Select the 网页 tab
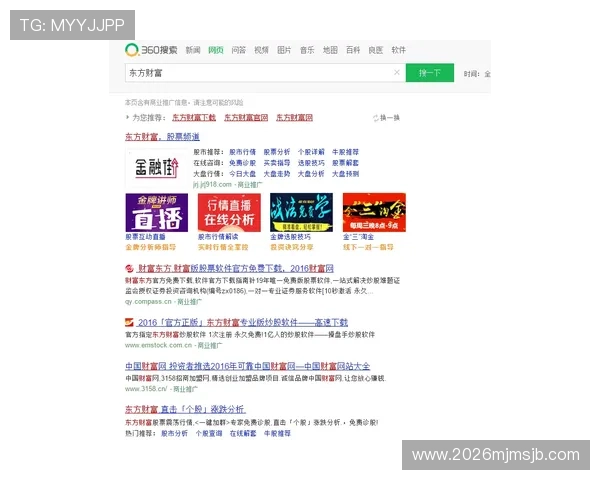 216,50
